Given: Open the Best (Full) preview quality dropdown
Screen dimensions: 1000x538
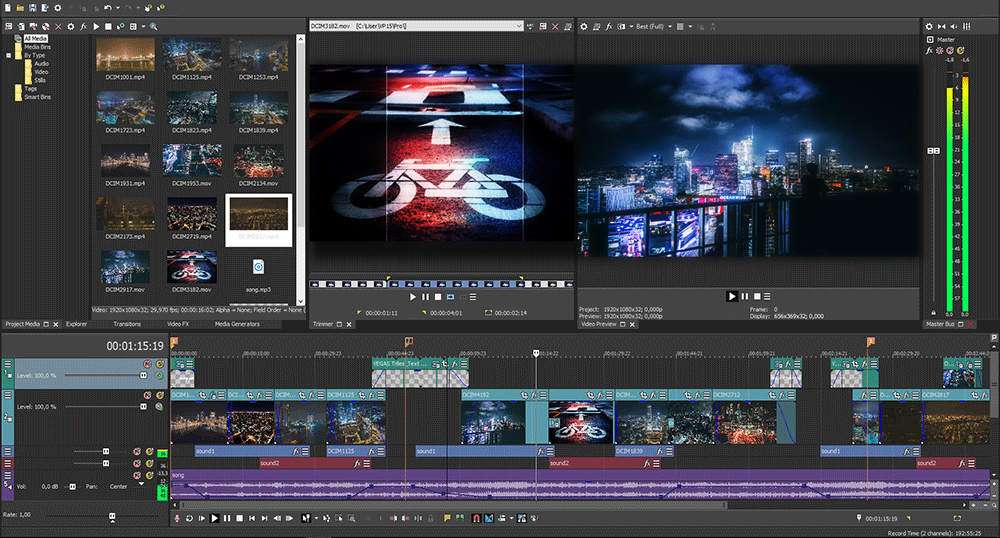Looking at the screenshot, I should tap(670, 27).
